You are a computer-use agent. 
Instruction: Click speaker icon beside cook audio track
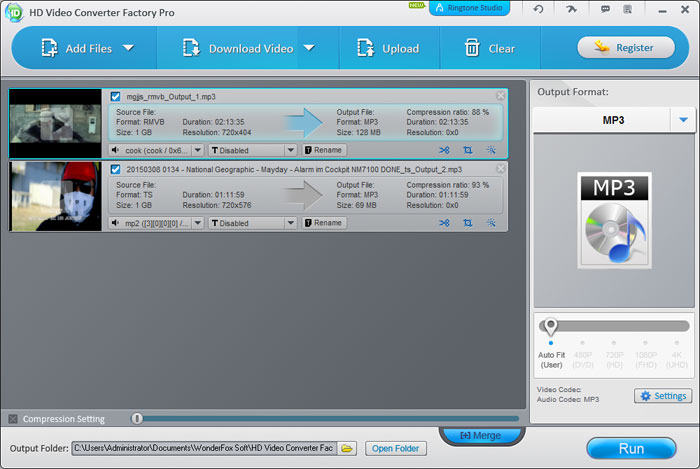[115, 150]
